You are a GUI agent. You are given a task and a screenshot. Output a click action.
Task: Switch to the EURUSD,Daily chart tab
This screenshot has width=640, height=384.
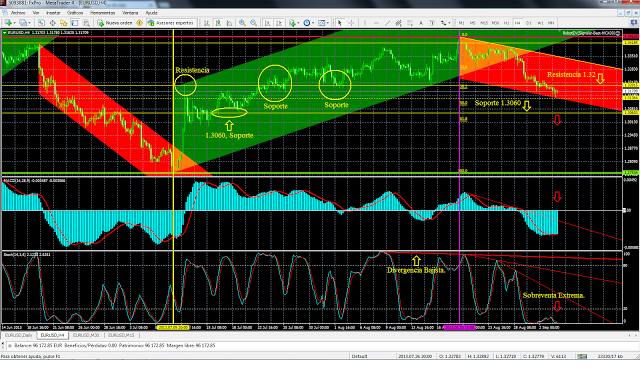click(18, 335)
